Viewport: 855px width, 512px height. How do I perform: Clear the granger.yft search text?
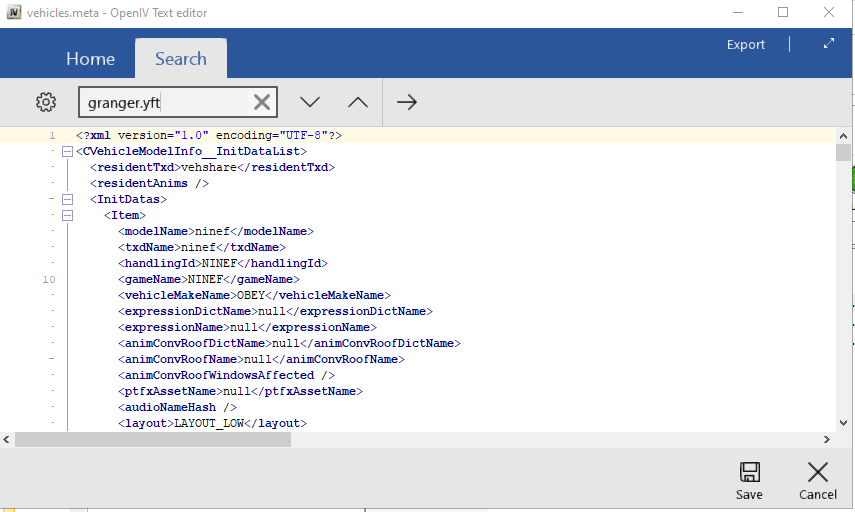tap(261, 102)
